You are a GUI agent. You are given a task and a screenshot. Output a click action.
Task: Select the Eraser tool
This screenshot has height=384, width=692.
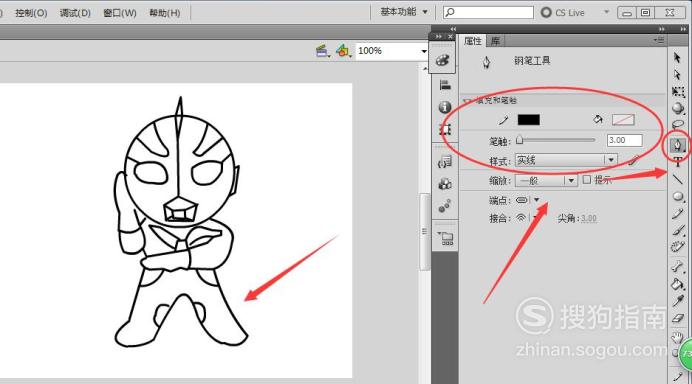(x=678, y=318)
